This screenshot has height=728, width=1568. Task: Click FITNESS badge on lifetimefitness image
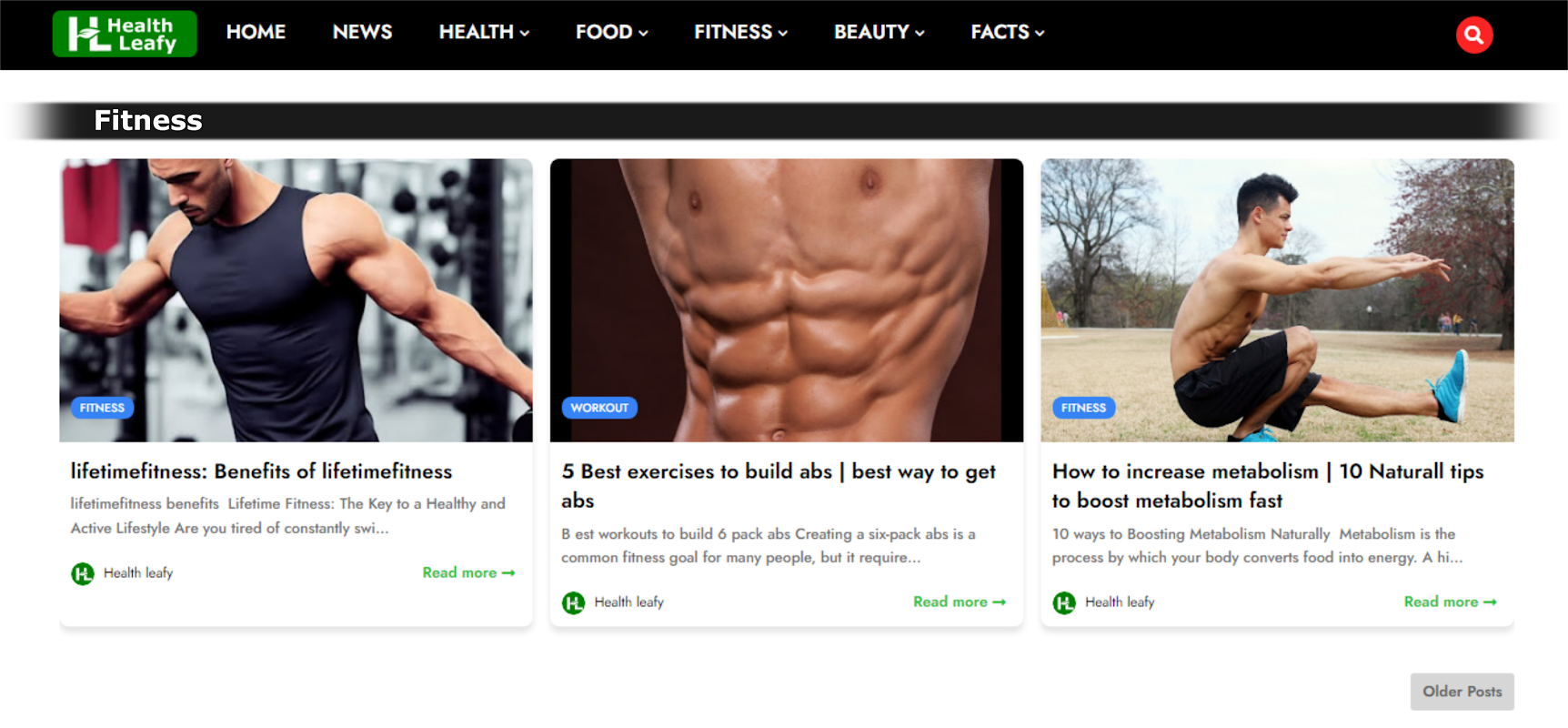[x=102, y=408]
